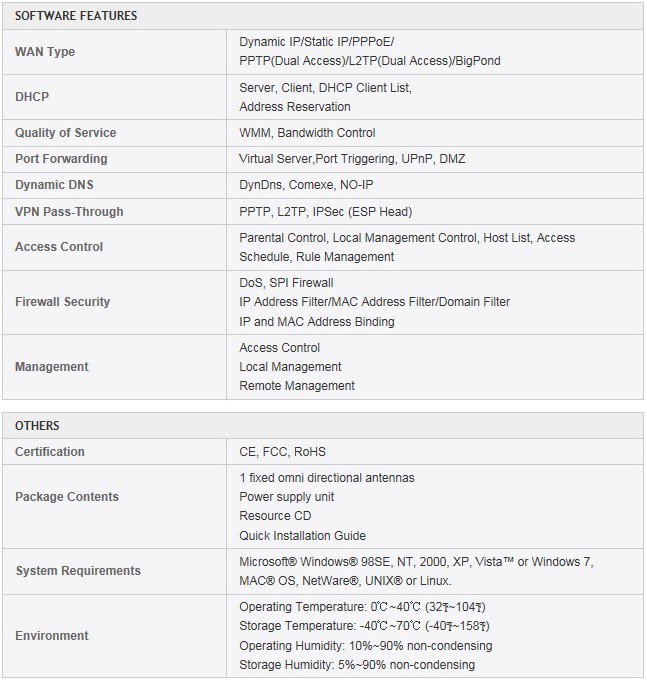Click the Management row label
The image size is (647, 680).
coord(52,367)
